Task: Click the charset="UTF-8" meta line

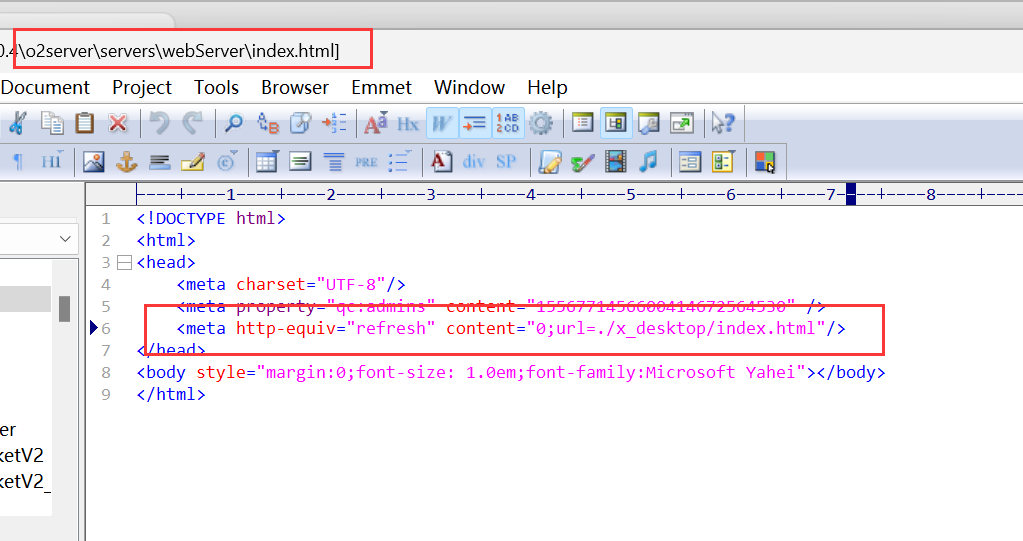Action: [x=291, y=285]
